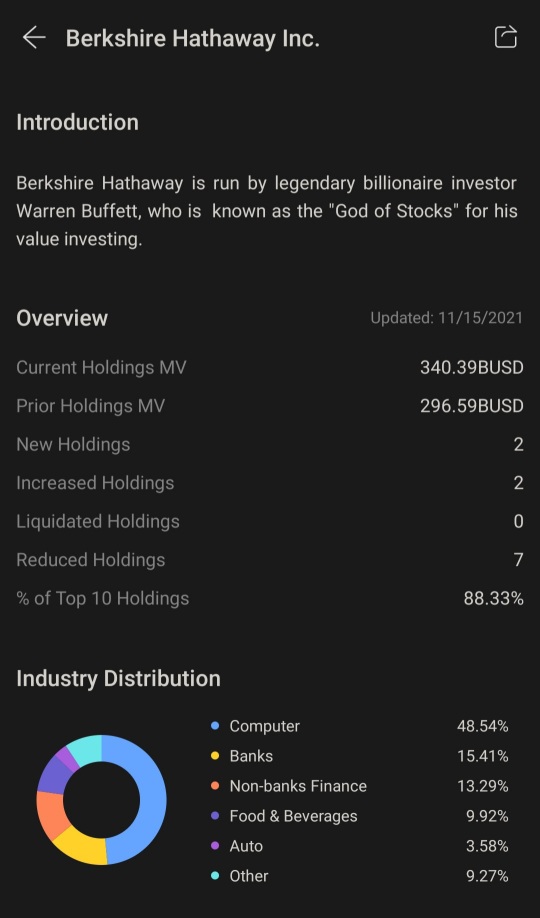
Task: Tap the Reduced Holdings row
Action: (270, 560)
